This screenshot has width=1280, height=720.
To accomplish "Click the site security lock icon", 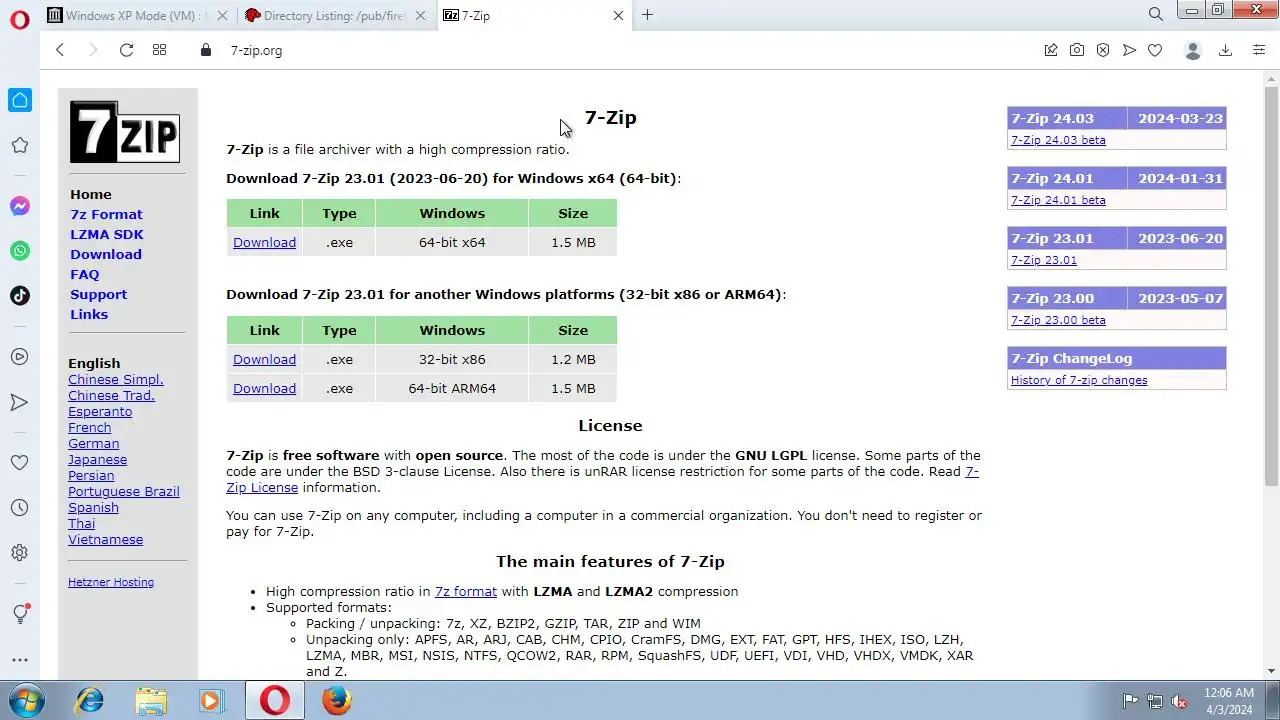I will click(206, 50).
